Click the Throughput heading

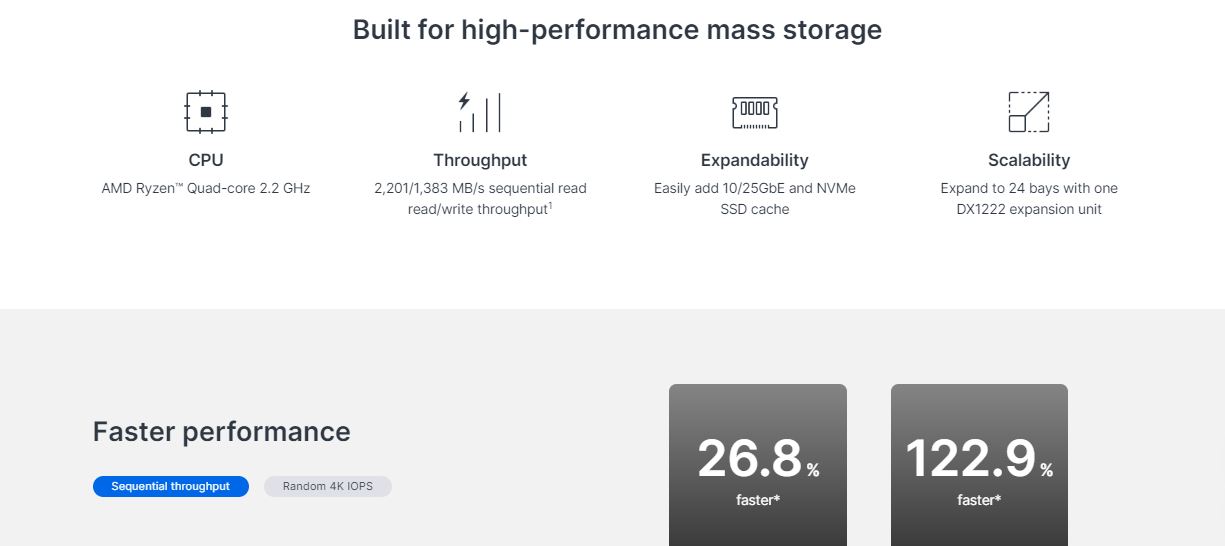point(480,160)
